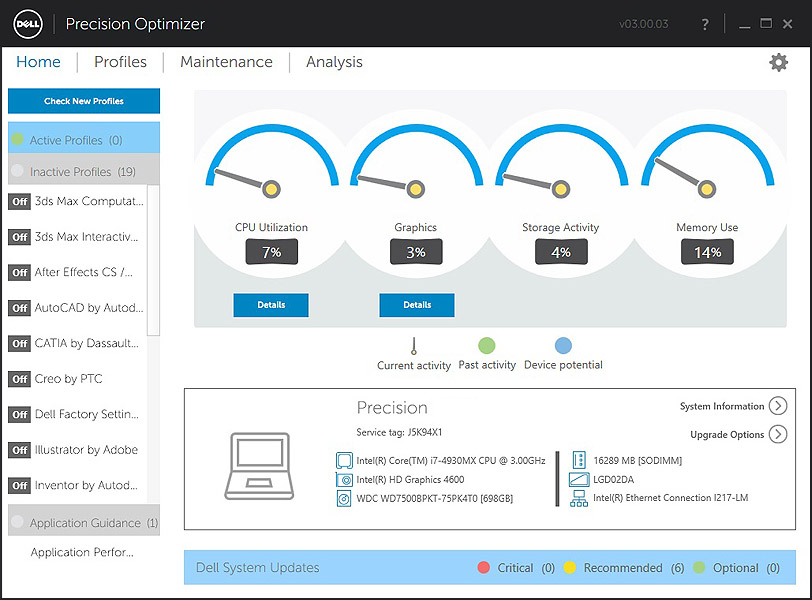This screenshot has width=812, height=600.
Task: Open the Maintenance tab
Action: (x=226, y=62)
